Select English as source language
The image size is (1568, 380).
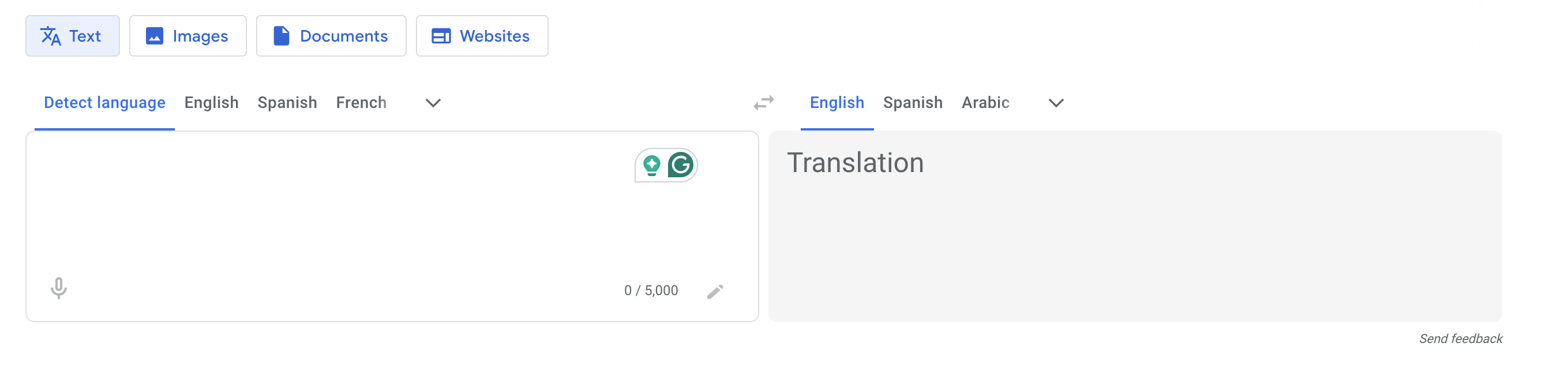click(x=211, y=102)
